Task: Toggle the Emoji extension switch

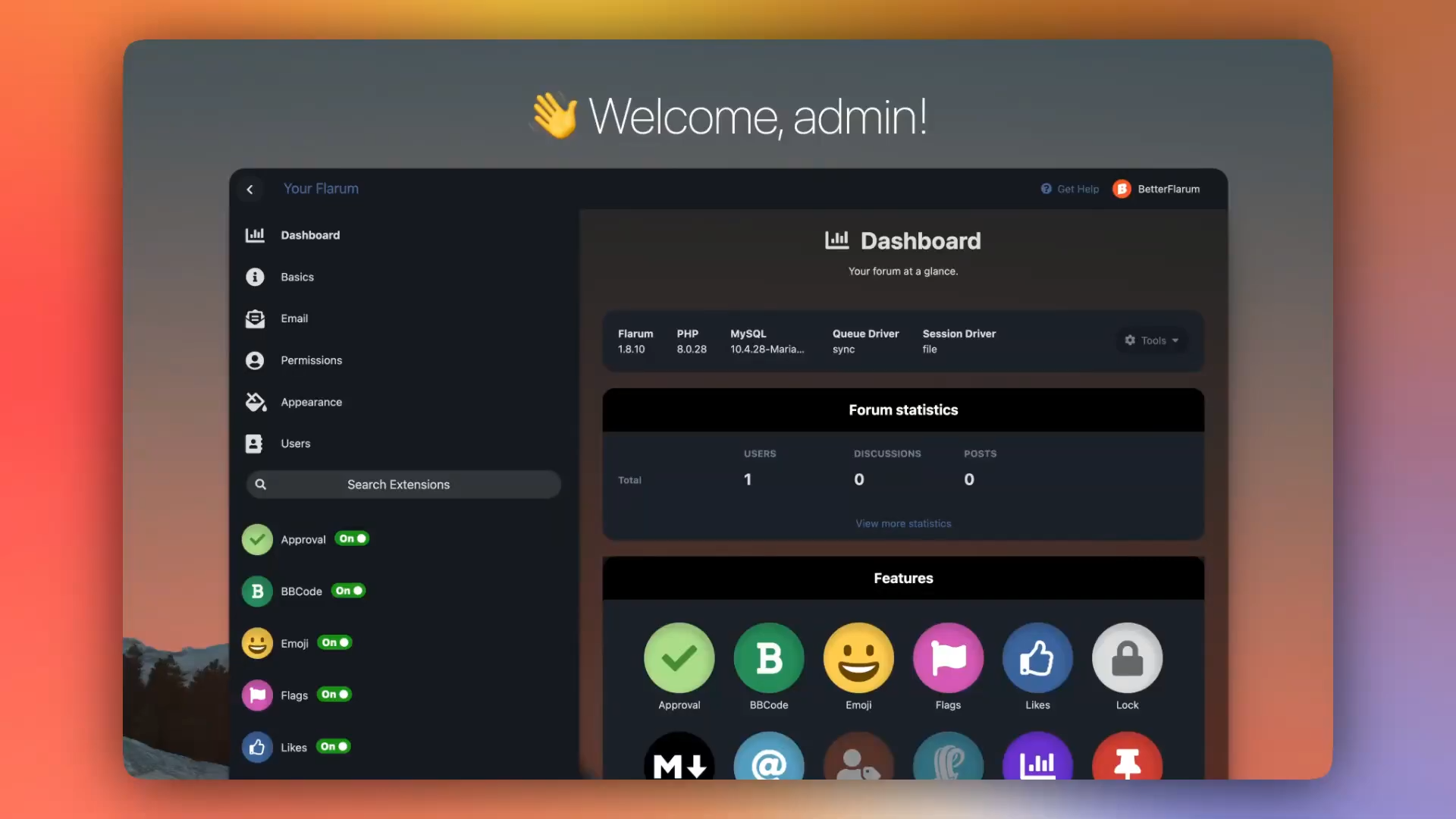Action: point(334,642)
